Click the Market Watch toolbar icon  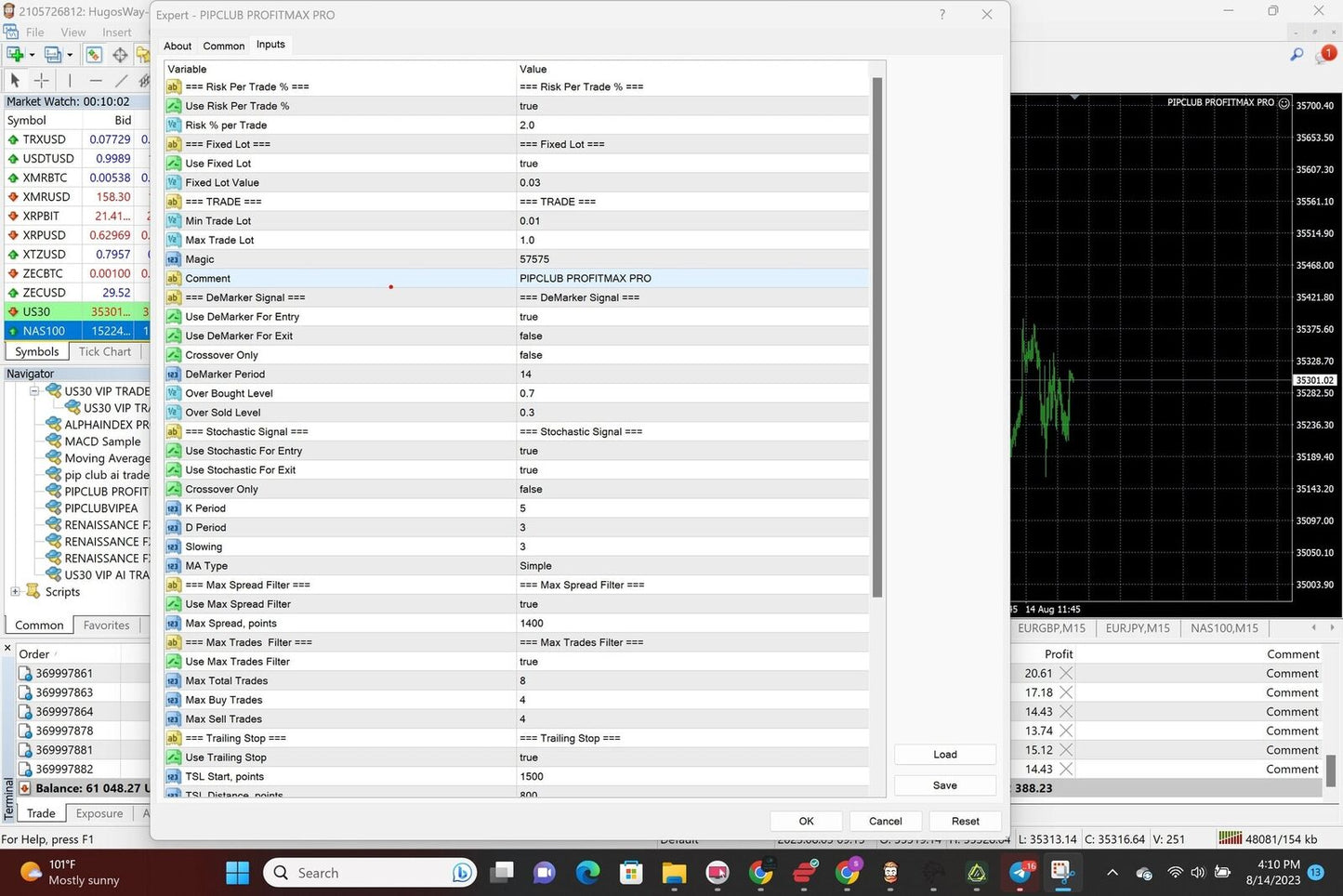coord(94,55)
